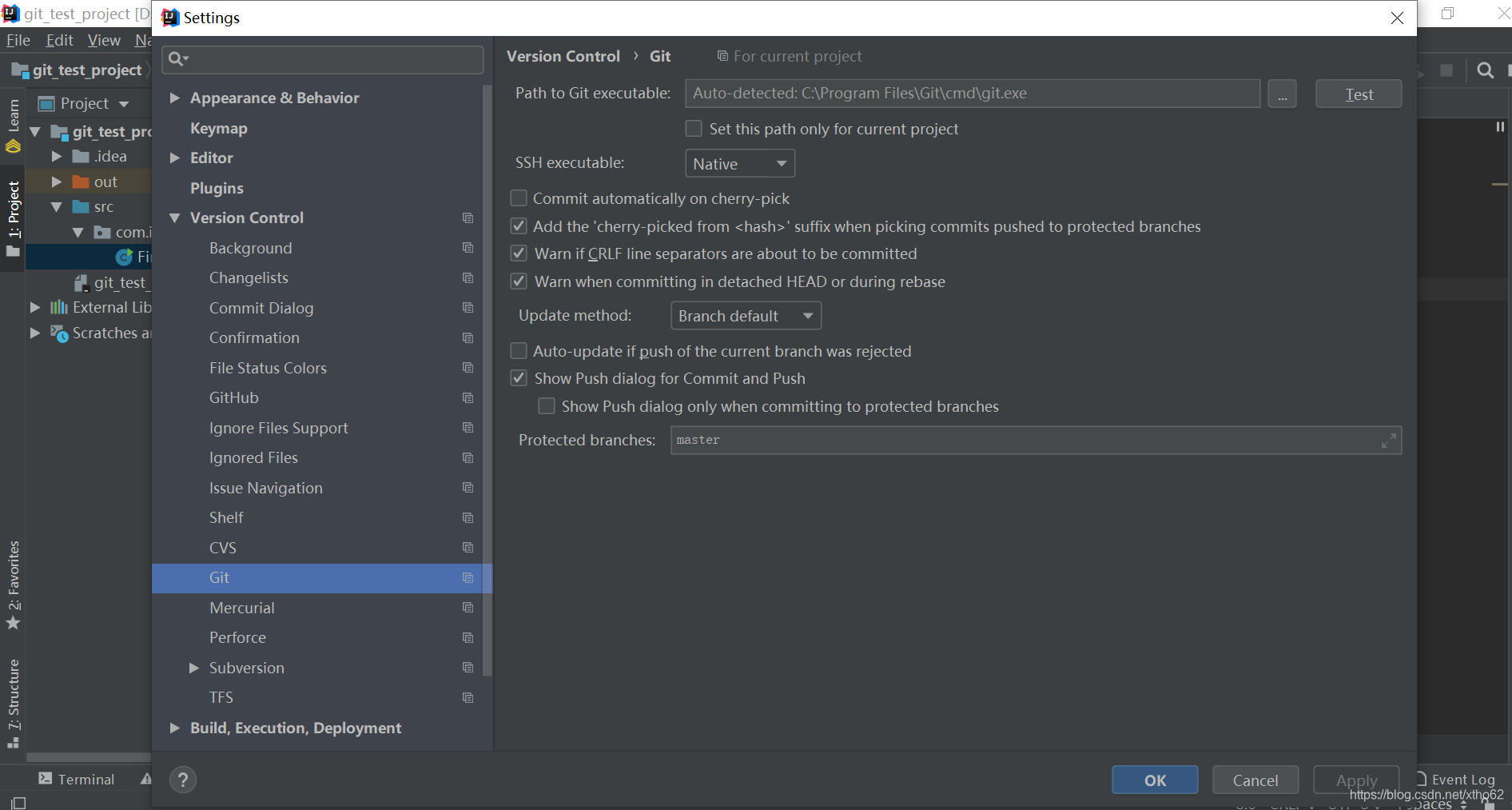1512x810 pixels.
Task: Click per-project icon beside Background
Action: tap(468, 248)
